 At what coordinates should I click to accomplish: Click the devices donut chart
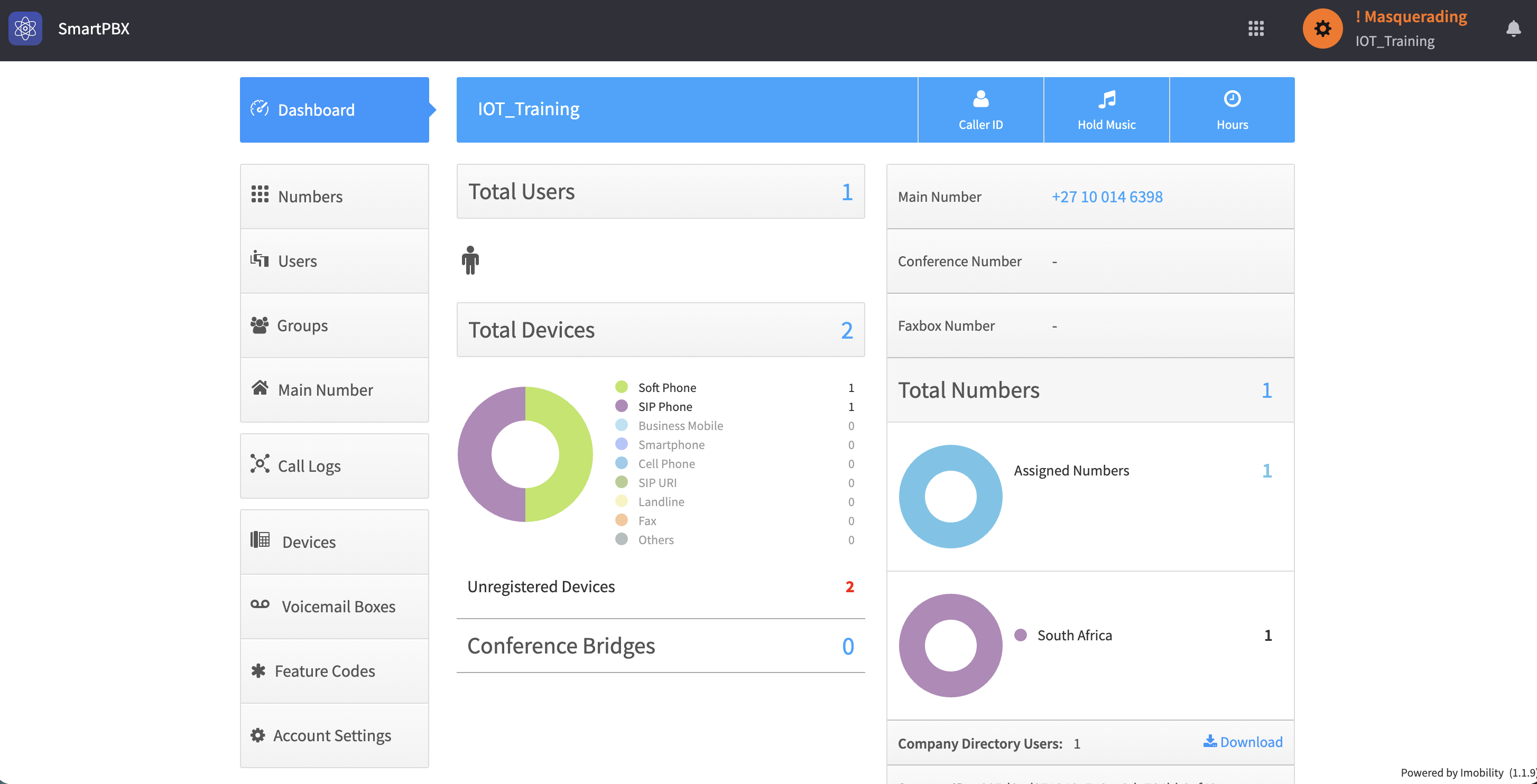coord(525,454)
